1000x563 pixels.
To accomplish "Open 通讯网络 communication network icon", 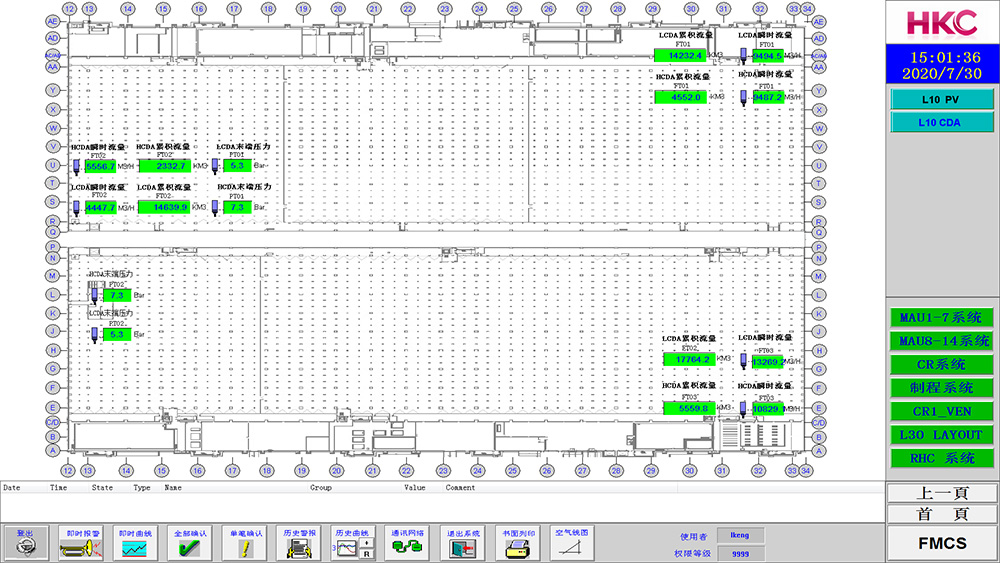I will coord(408,547).
